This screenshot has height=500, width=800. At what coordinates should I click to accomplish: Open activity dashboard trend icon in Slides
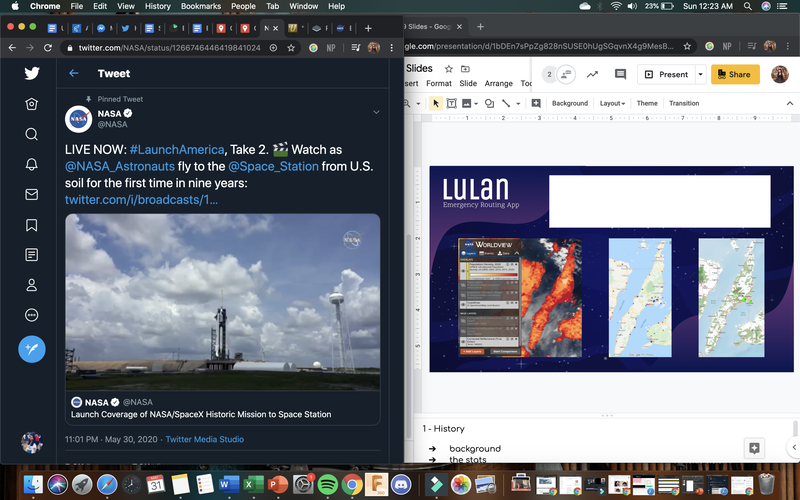(592, 74)
